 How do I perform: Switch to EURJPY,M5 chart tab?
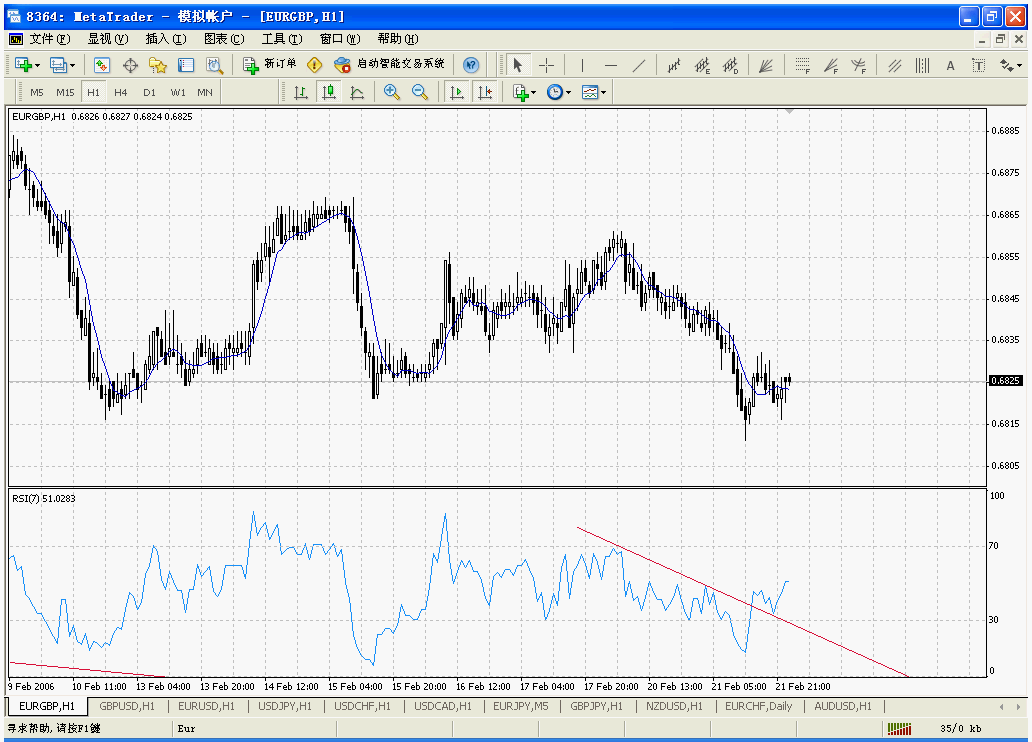point(521,706)
